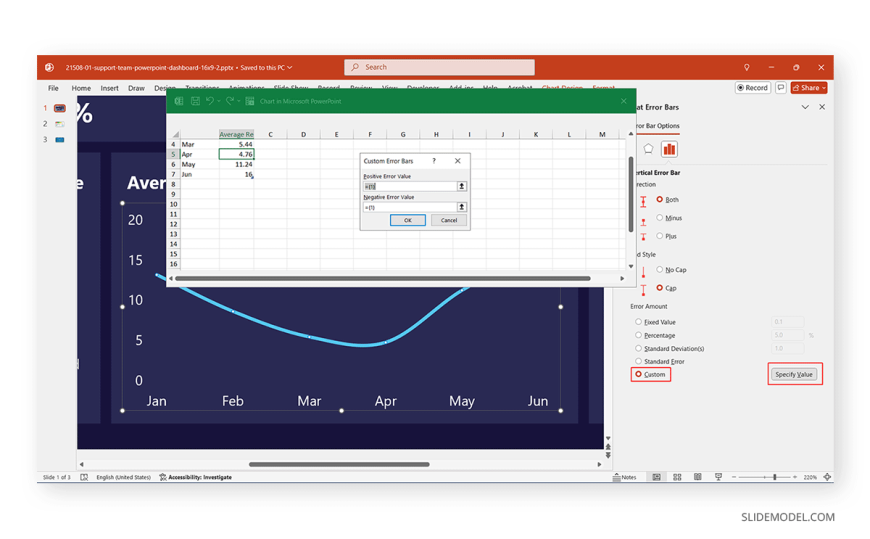Click the Record button
870x539 pixels.
pos(752,88)
